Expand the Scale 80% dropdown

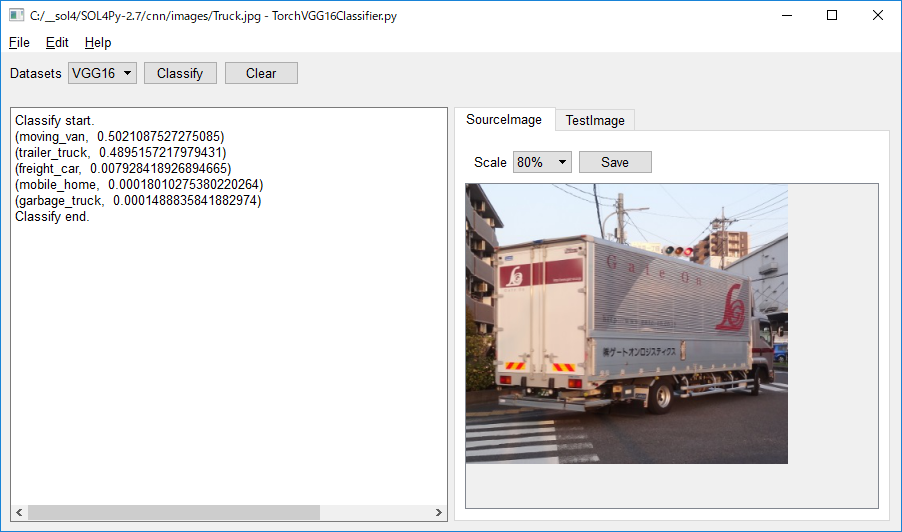pos(542,162)
